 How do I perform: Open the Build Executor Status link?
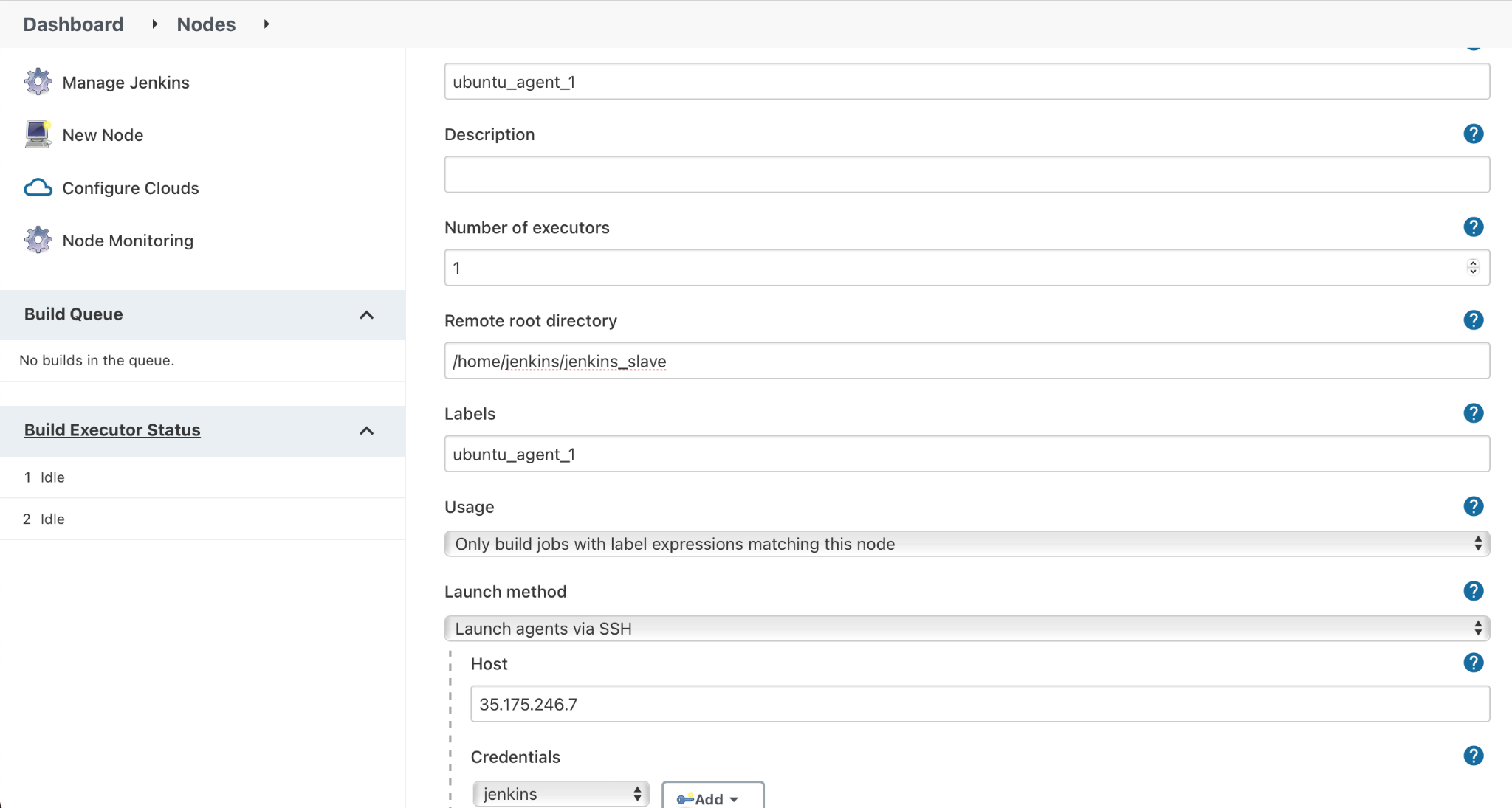point(112,430)
